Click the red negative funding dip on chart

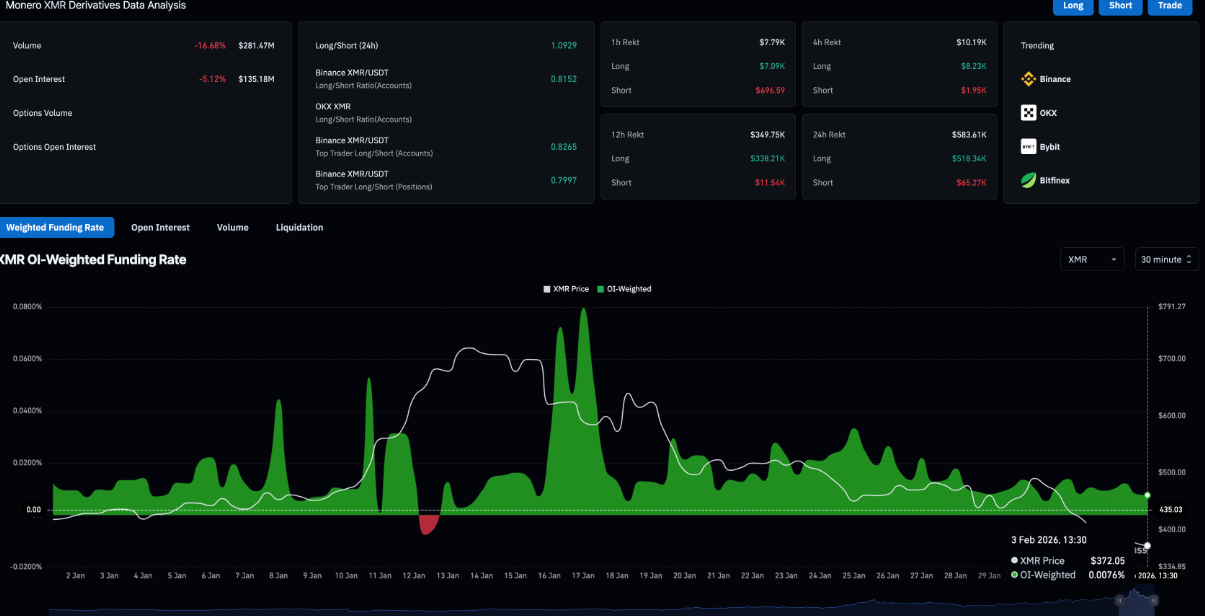point(429,523)
